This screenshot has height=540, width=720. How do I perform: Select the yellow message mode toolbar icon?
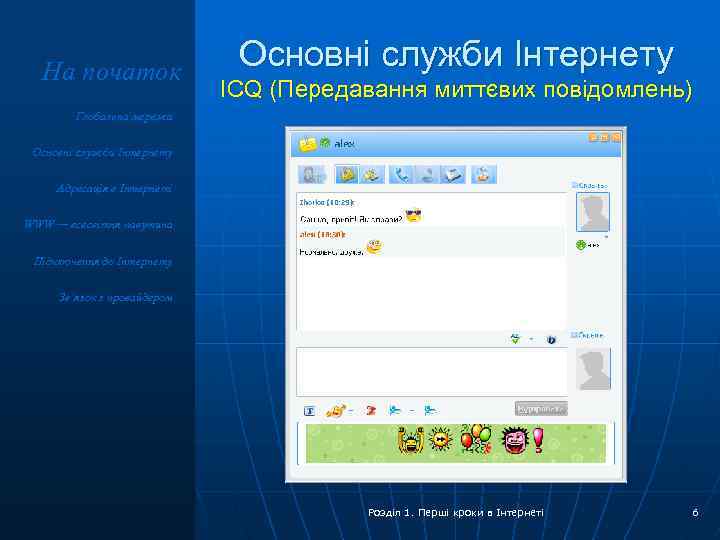point(347,174)
